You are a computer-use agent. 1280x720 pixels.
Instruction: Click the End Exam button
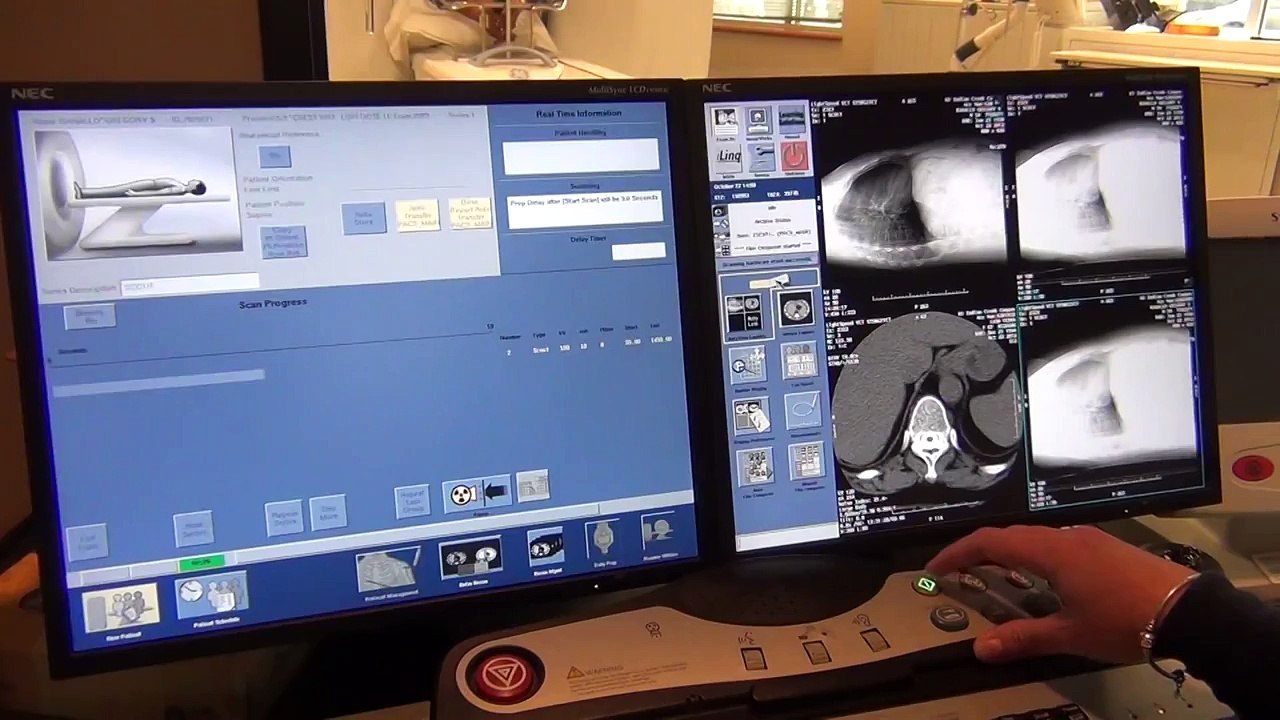(87, 541)
